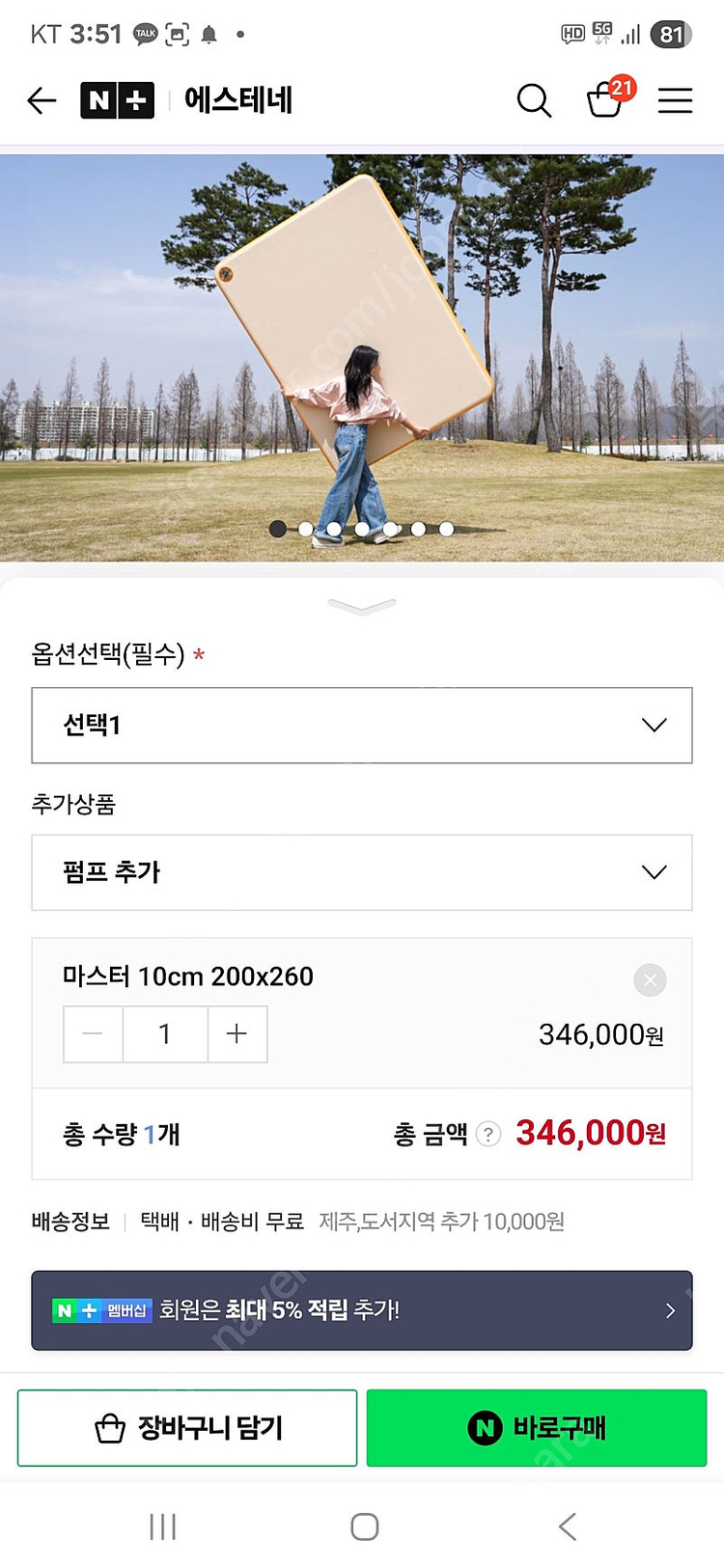Tap the back arrow in header

point(42,100)
